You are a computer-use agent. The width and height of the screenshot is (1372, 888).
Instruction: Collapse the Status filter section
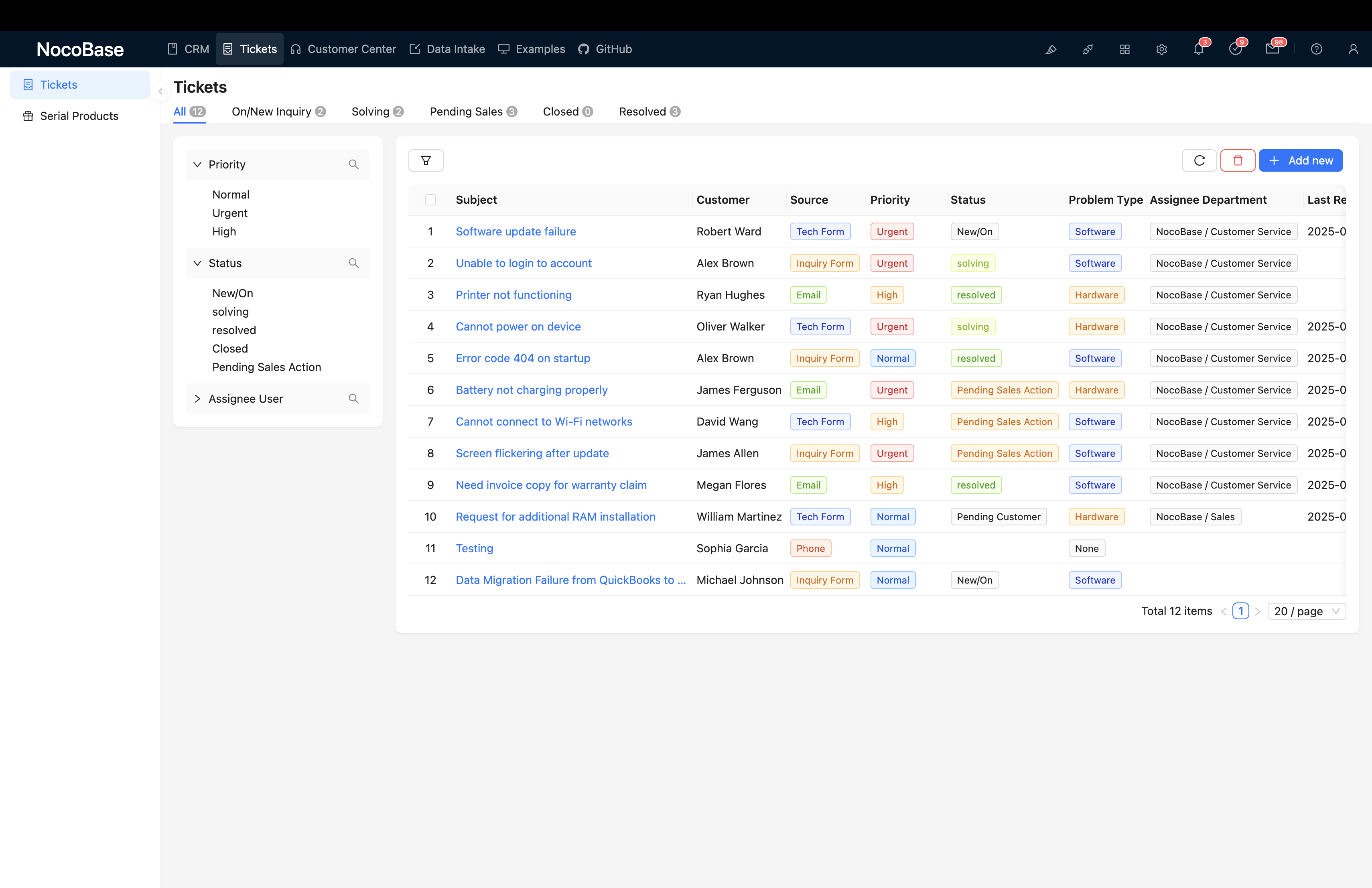tap(197, 263)
